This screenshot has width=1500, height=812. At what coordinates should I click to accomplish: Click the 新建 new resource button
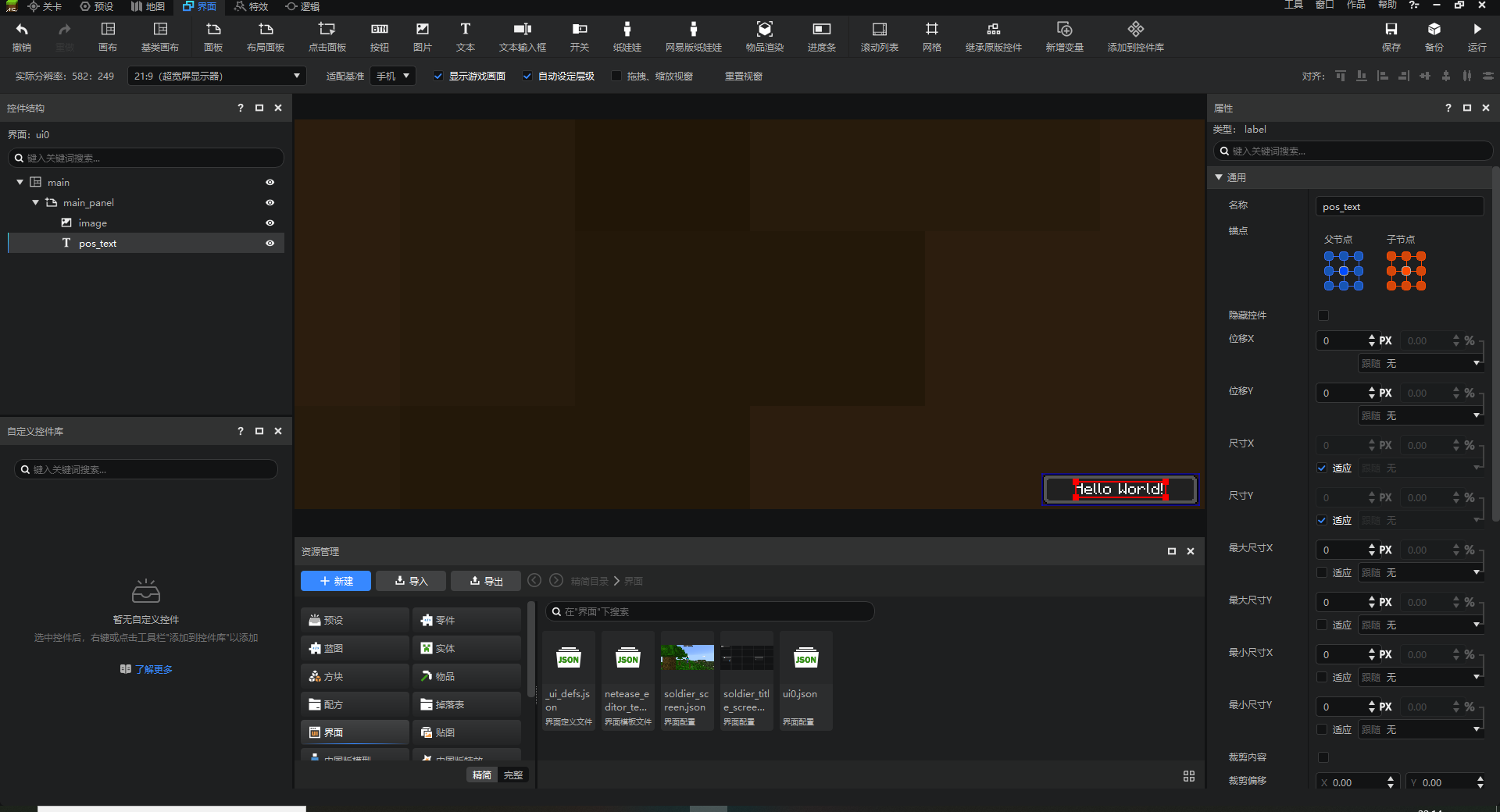[336, 581]
